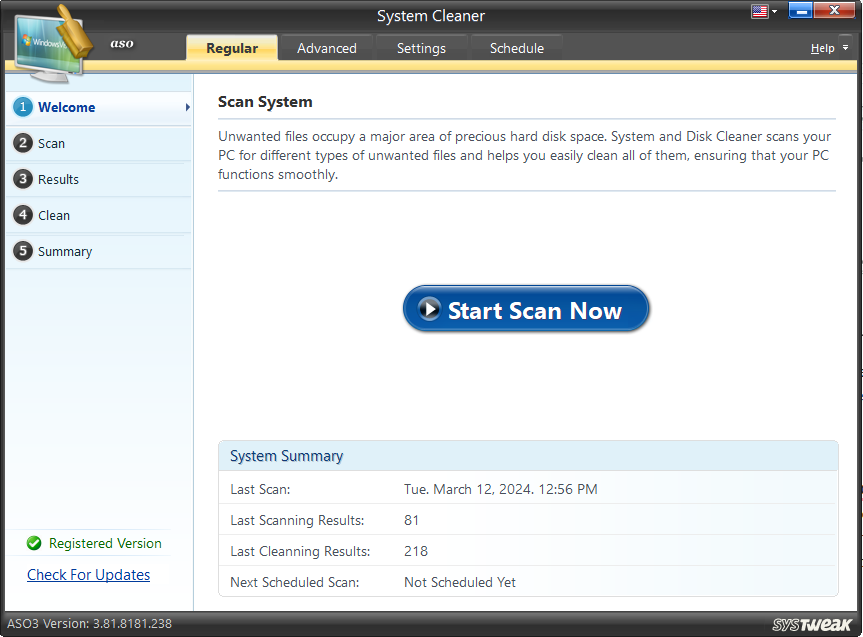Click the Not Scheduled Yet scan entry
Viewport: 863px width, 637px height.
[x=458, y=581]
